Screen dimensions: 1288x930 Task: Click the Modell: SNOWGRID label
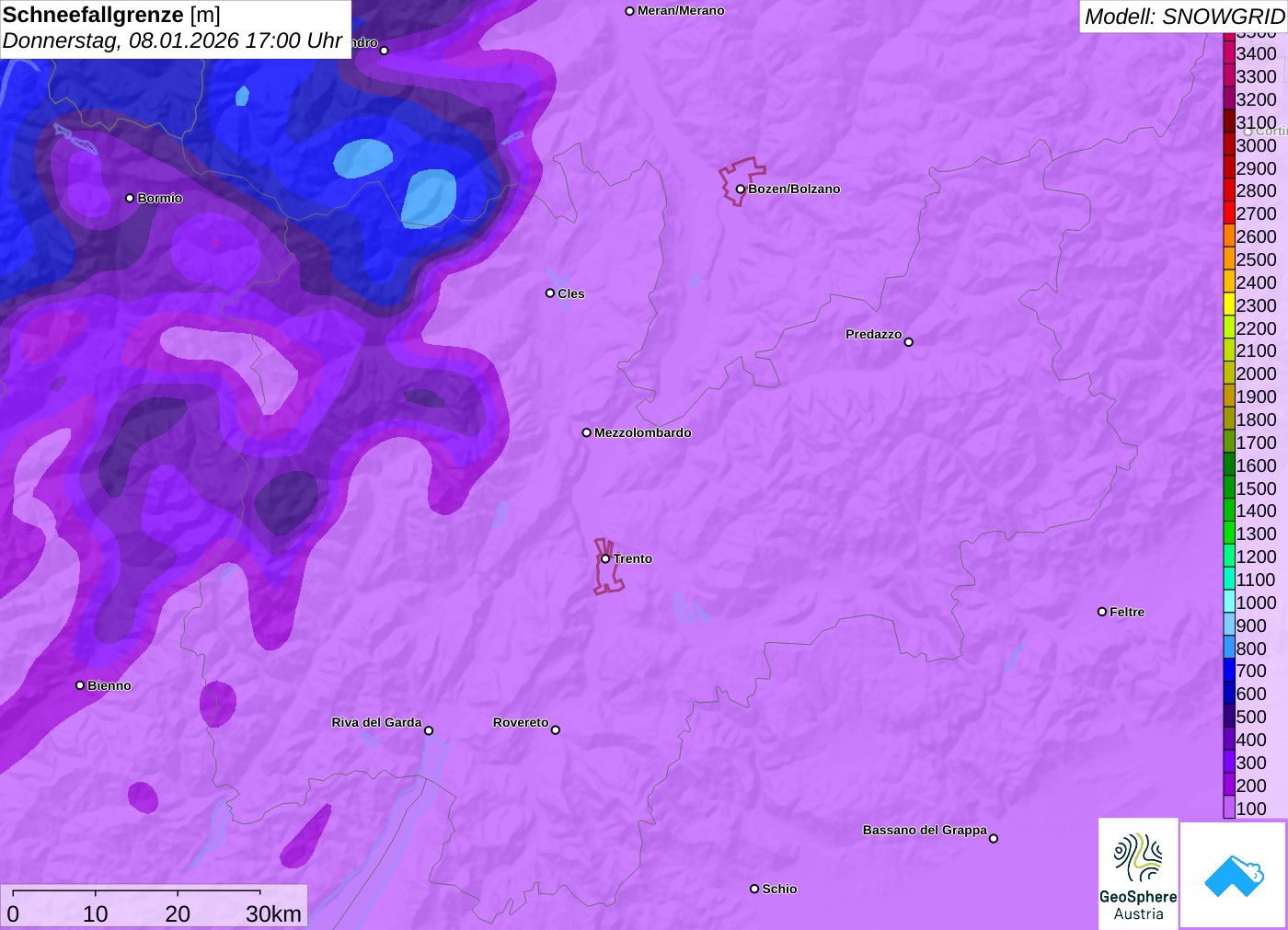[1184, 17]
